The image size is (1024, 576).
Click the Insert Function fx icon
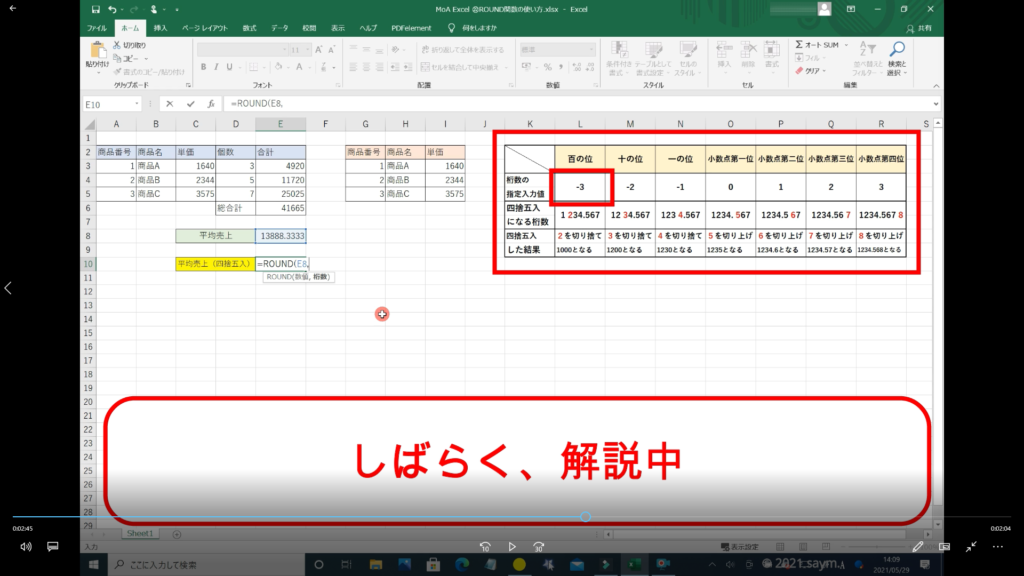210,104
